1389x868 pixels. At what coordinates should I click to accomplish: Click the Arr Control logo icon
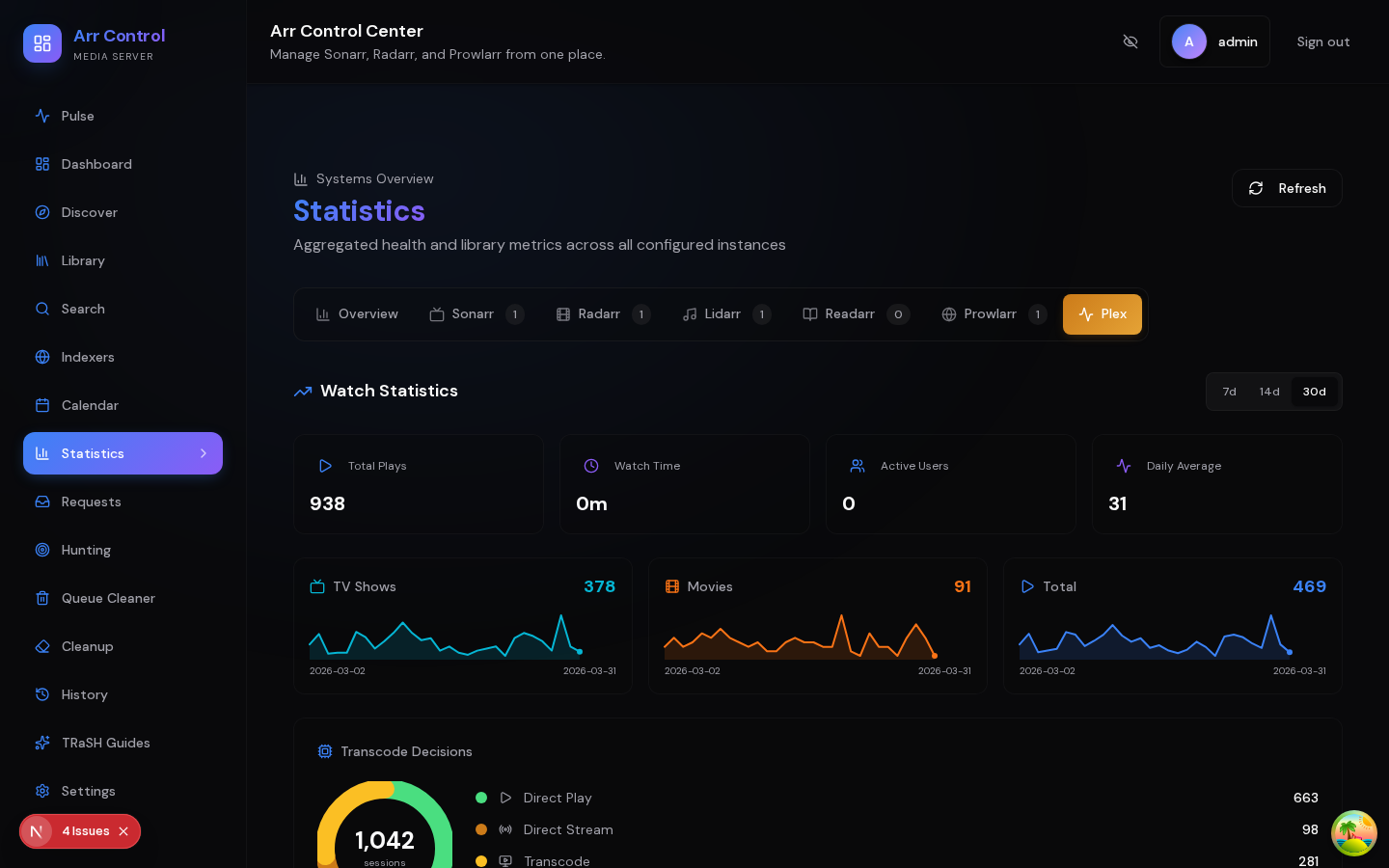click(42, 43)
